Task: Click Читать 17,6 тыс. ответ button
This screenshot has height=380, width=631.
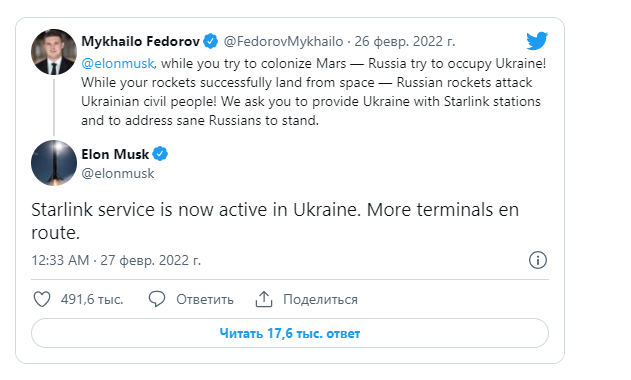Action: (x=290, y=333)
